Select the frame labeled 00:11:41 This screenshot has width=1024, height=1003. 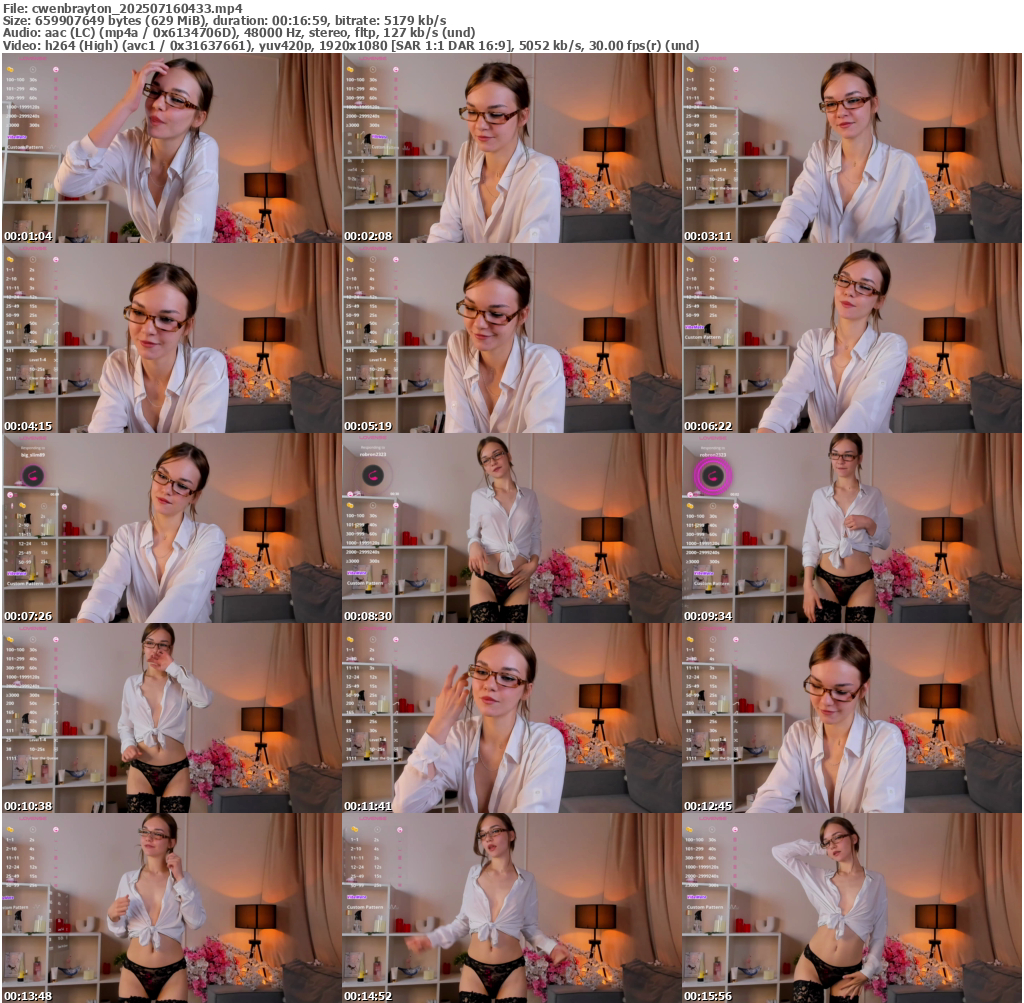point(511,718)
